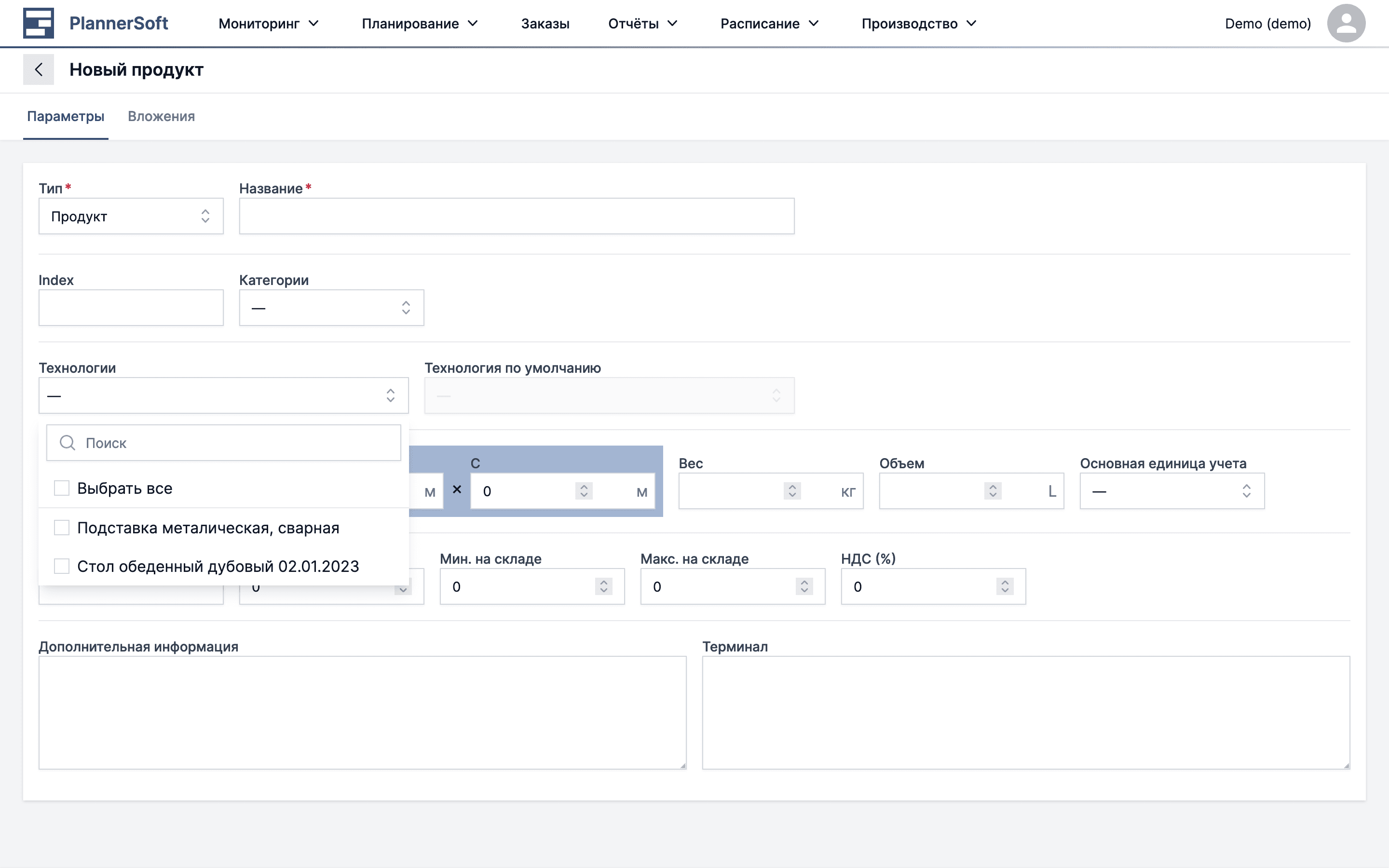Click the Demo (demo) user label
The width and height of the screenshot is (1389, 868).
click(x=1267, y=24)
